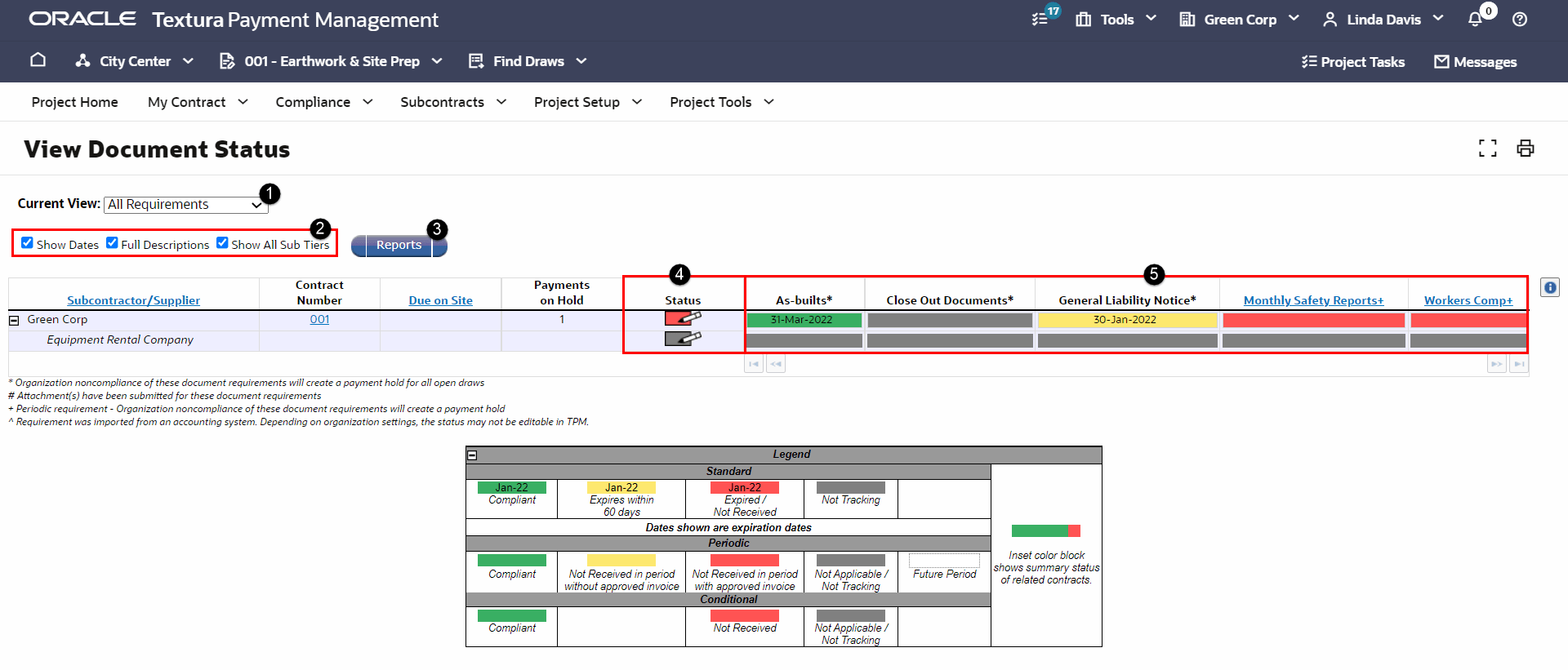Toggle the Show Dates checkbox
Screen dimensions: 1568x670
(x=27, y=242)
